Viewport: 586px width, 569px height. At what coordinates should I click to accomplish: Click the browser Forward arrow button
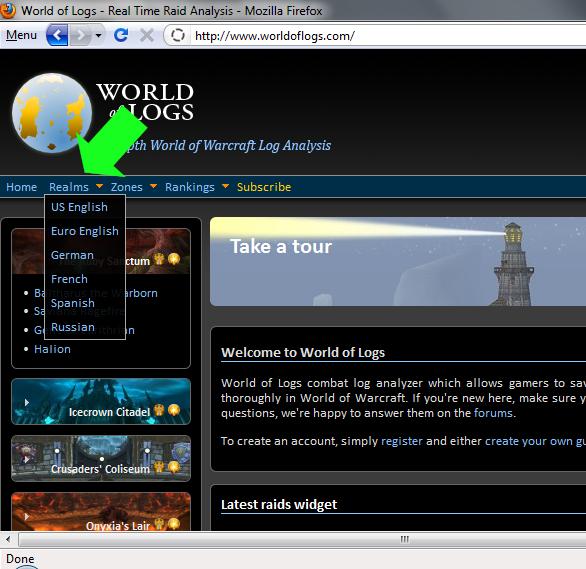tap(80, 35)
